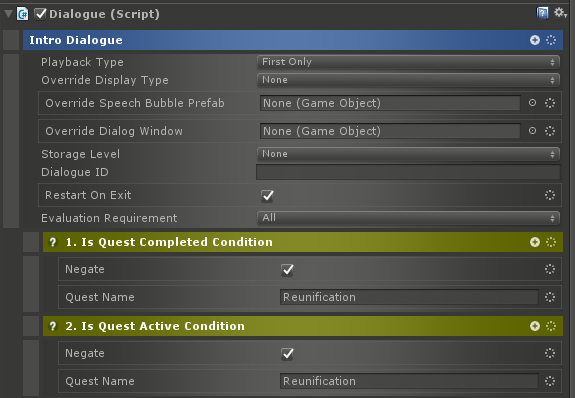Open the Evaluation Requirement dropdown
This screenshot has height=398, width=575.
point(408,218)
